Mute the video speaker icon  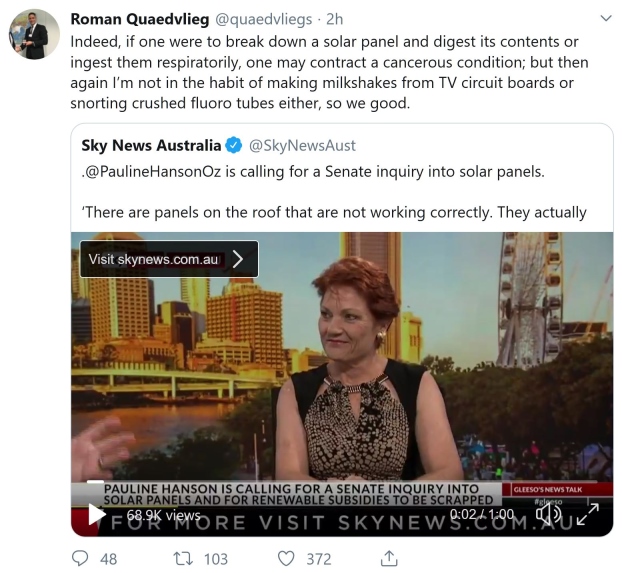548,514
